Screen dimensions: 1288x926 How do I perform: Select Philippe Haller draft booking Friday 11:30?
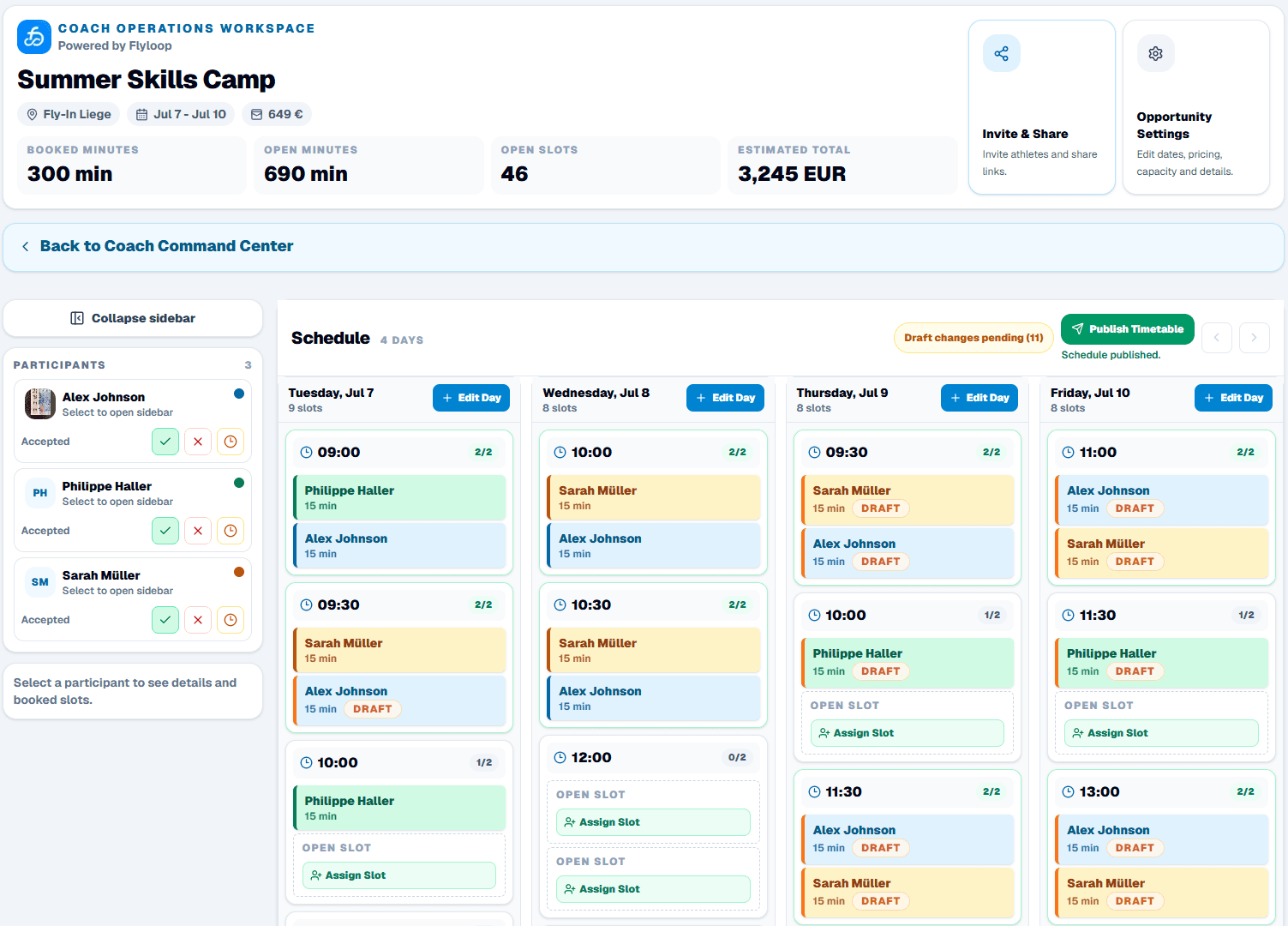pos(1161,663)
